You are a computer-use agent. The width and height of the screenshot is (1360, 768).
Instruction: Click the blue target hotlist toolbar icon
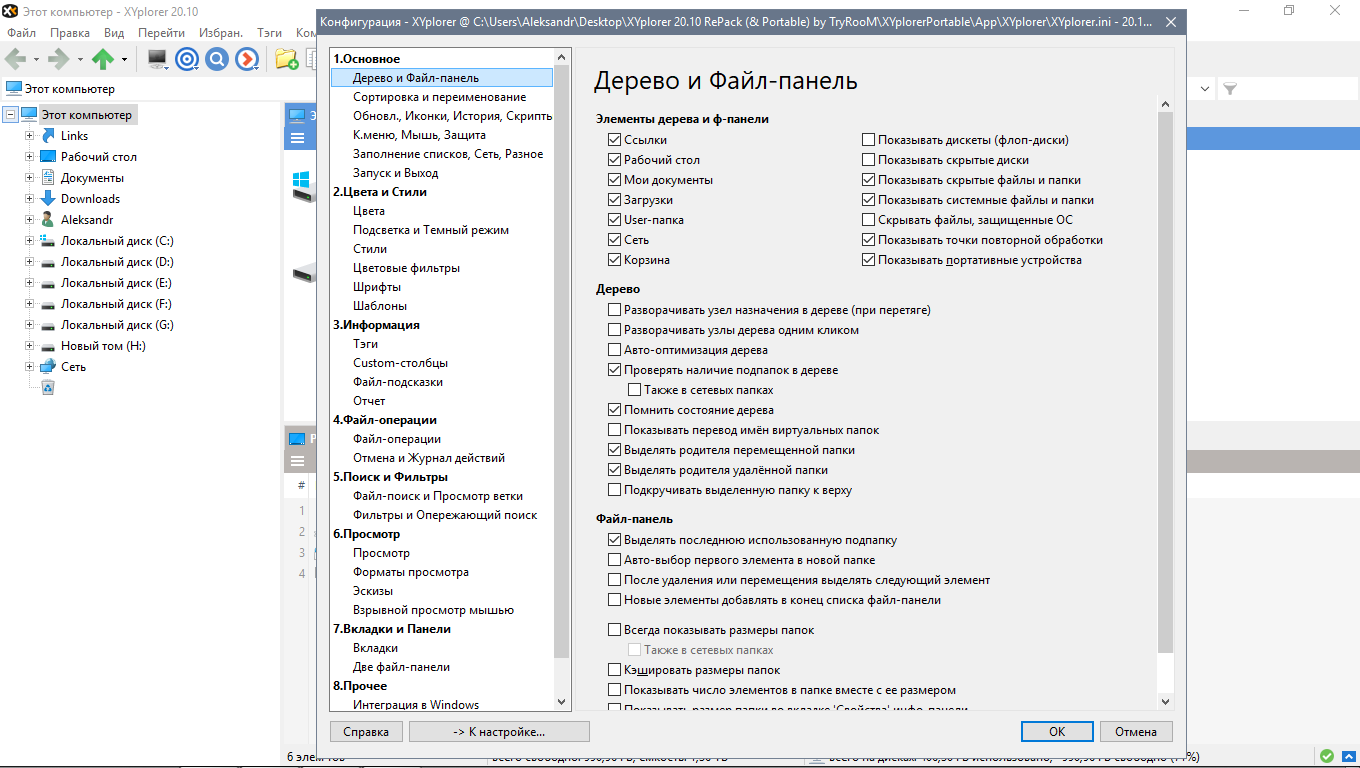click(186, 60)
